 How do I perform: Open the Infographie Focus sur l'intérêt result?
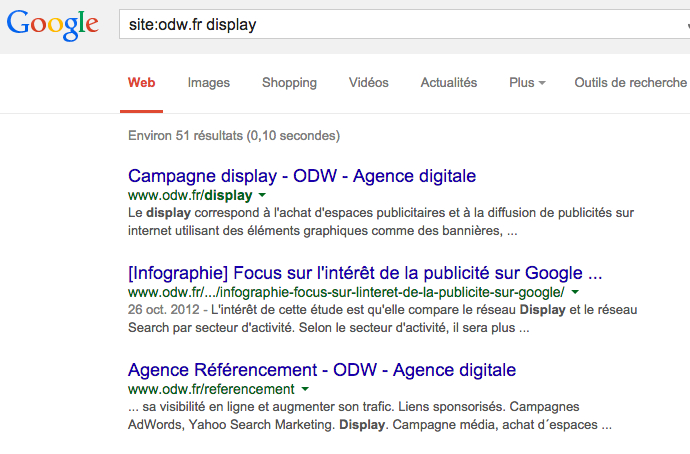tap(365, 273)
